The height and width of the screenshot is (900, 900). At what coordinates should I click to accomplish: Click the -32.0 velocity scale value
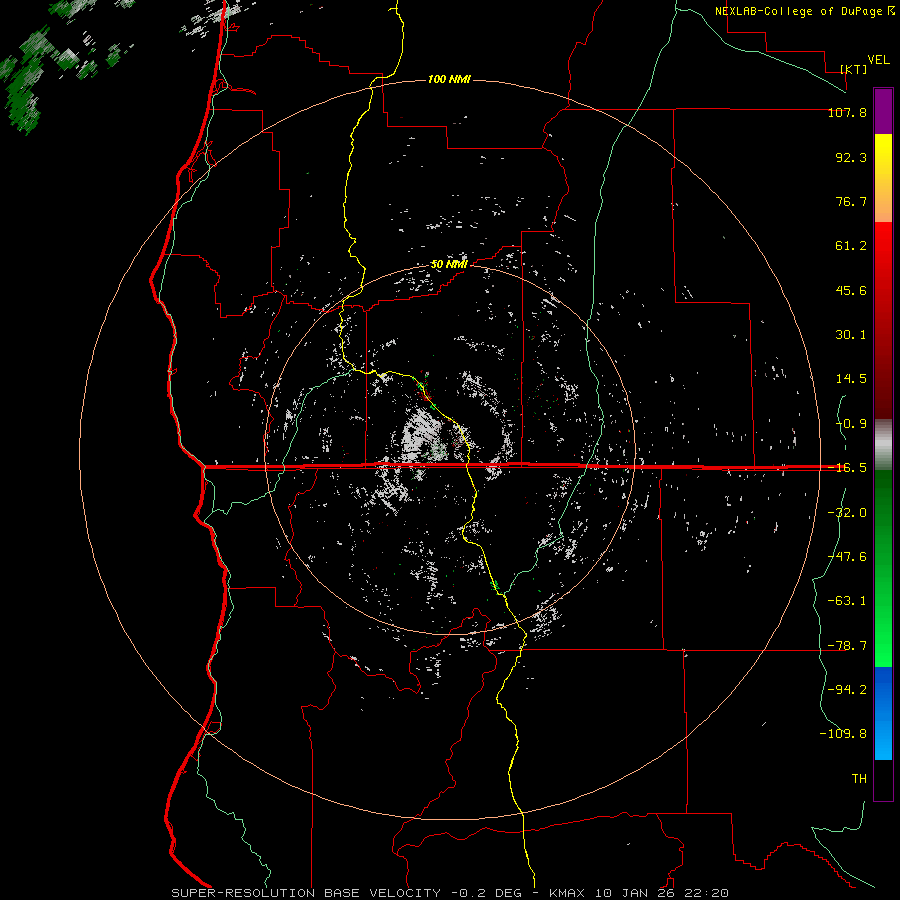[x=847, y=513]
